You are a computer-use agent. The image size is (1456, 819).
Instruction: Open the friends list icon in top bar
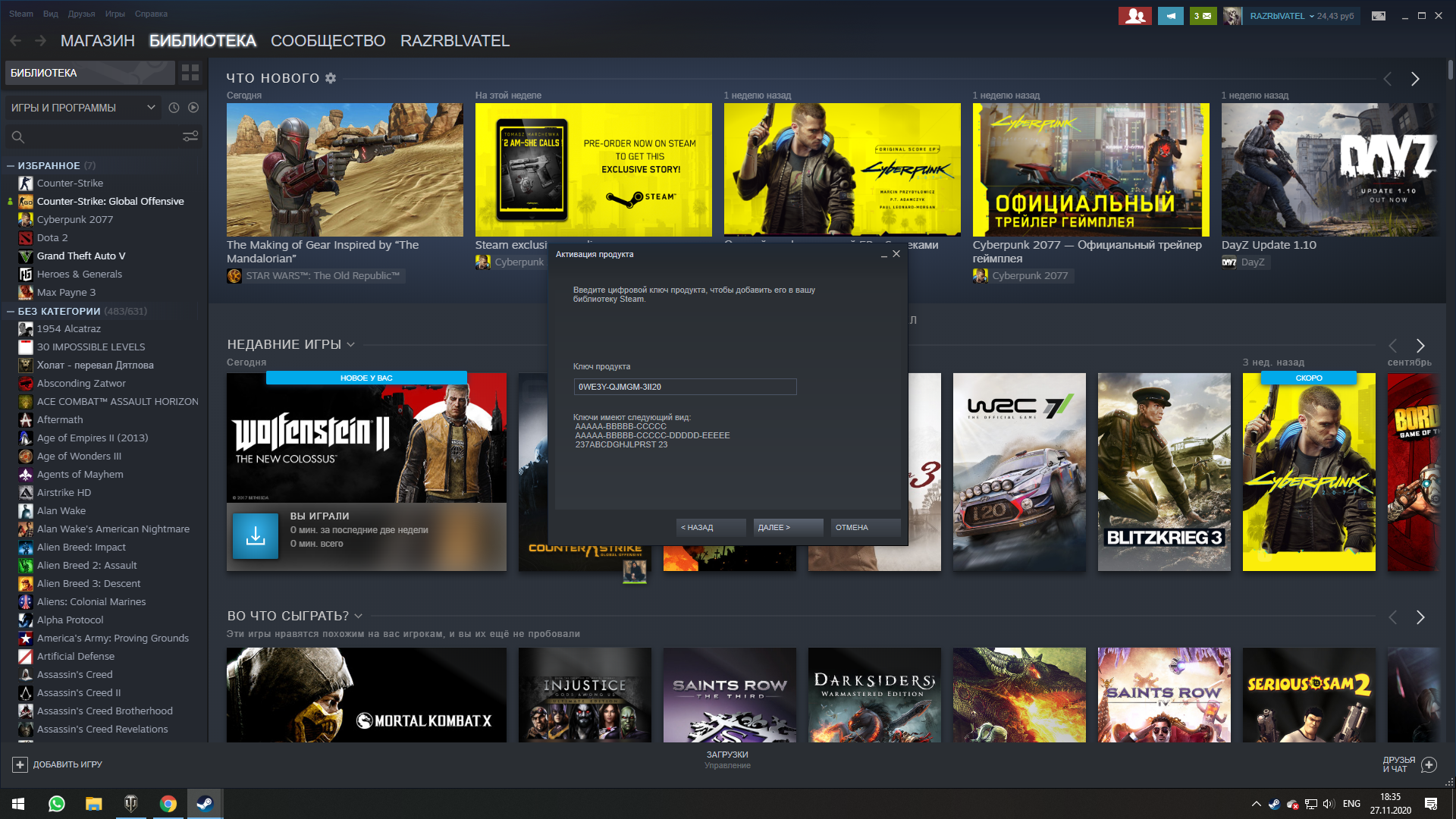pyautogui.click(x=1134, y=16)
